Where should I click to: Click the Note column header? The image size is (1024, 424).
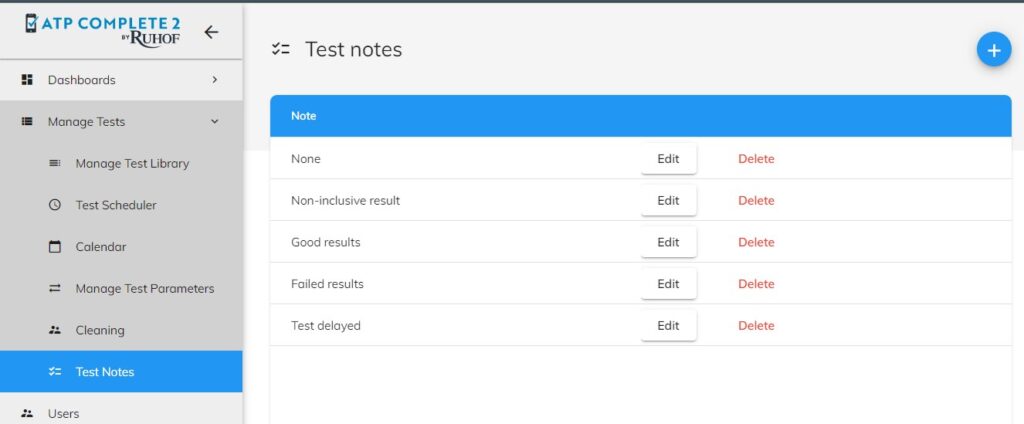coord(304,116)
